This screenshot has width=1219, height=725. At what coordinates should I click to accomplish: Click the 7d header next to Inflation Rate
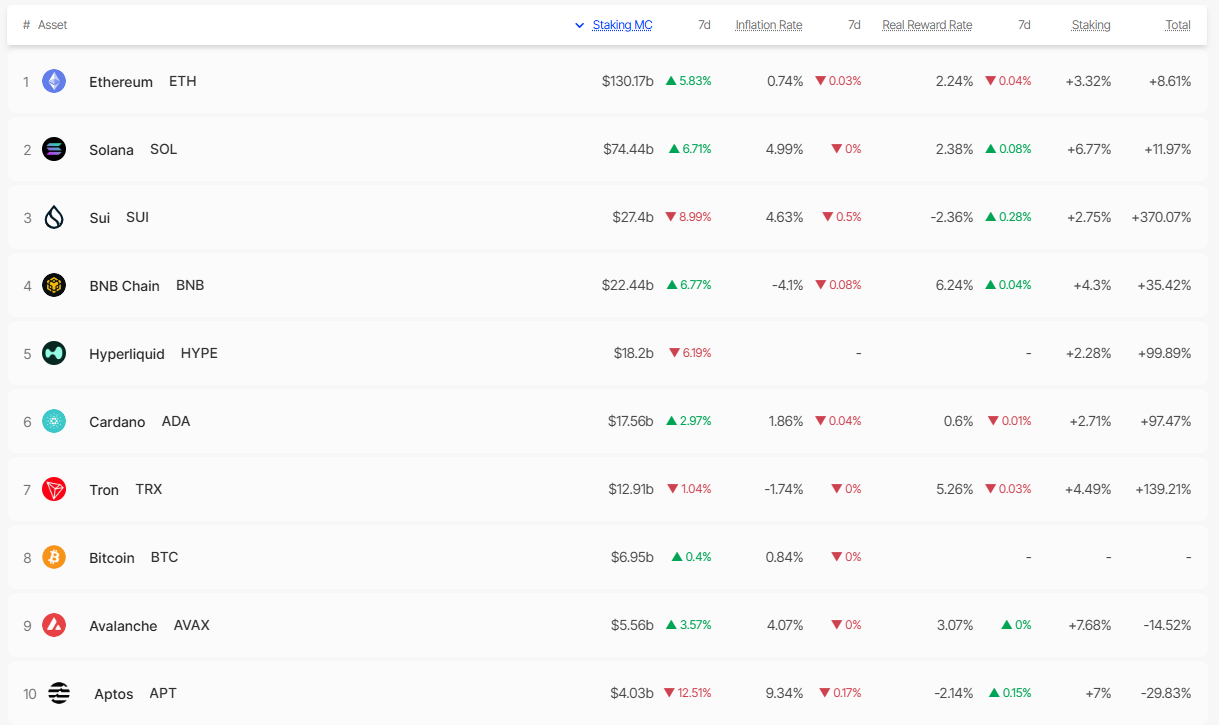(x=854, y=25)
